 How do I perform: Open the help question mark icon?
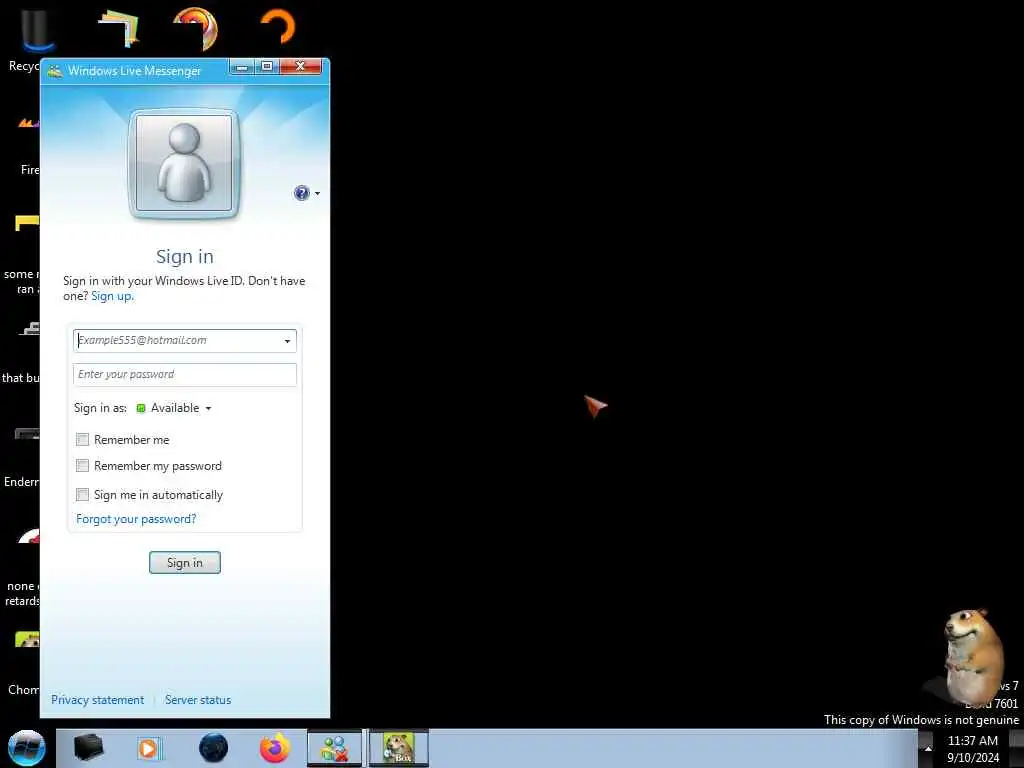(301, 193)
